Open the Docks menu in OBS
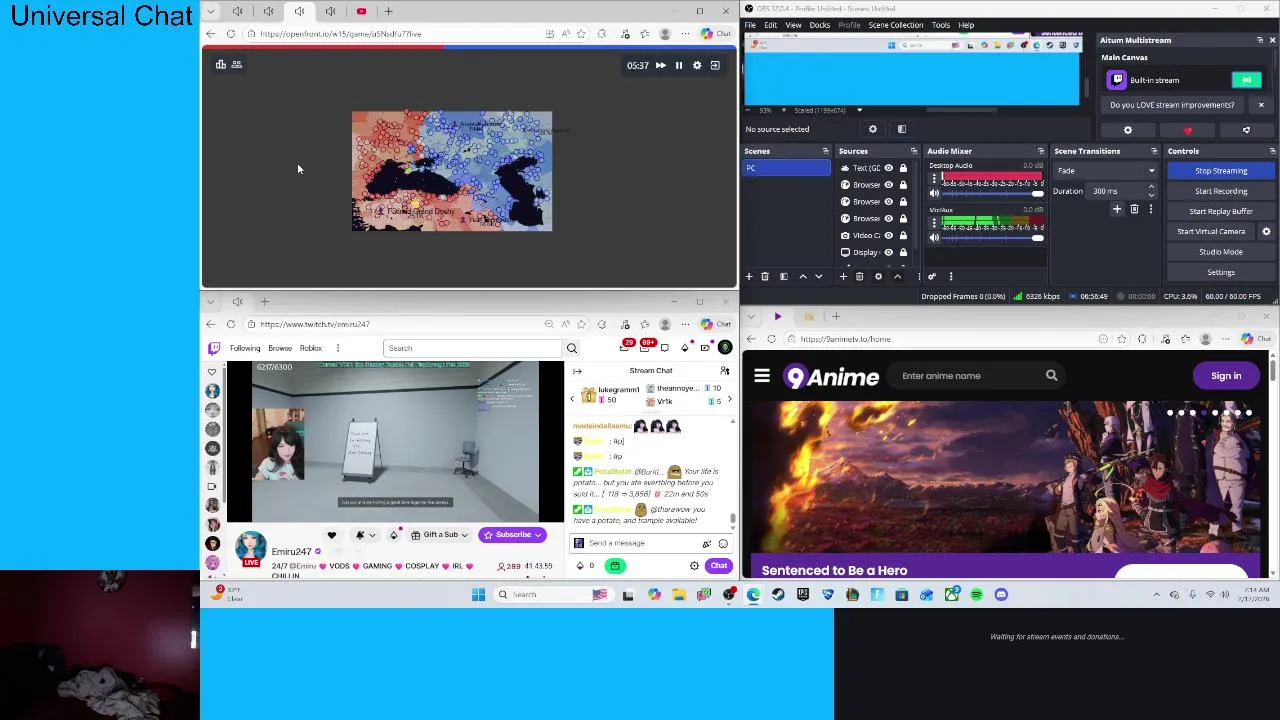Screen dimensions: 1280x720 (x=819, y=25)
